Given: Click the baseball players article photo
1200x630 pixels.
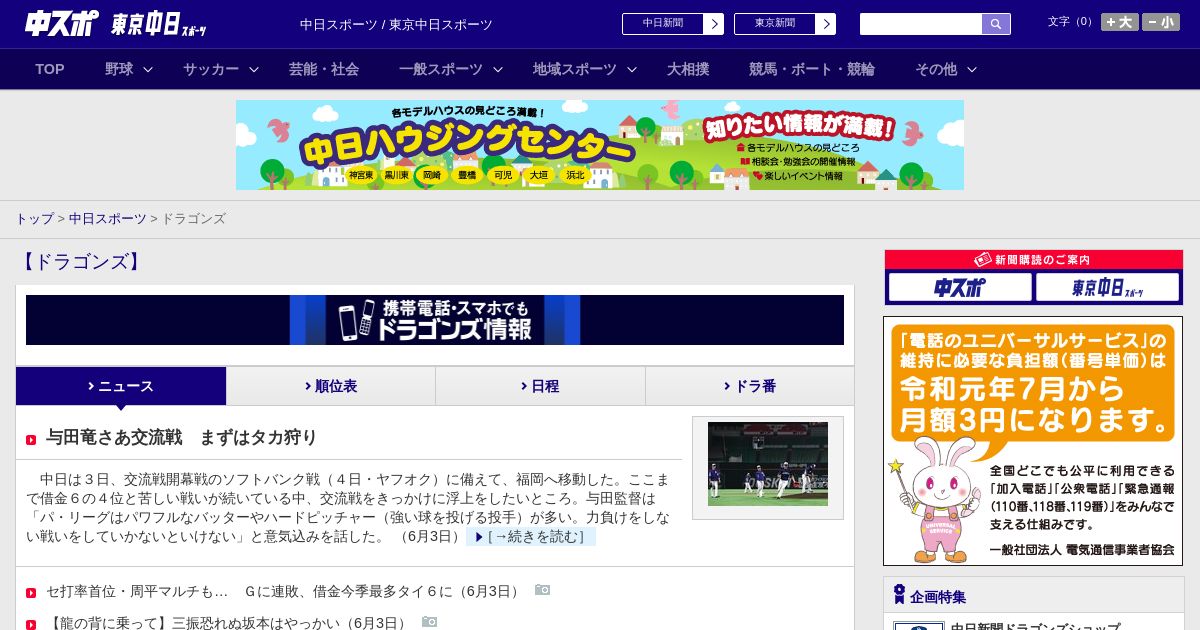Looking at the screenshot, I should [768, 464].
